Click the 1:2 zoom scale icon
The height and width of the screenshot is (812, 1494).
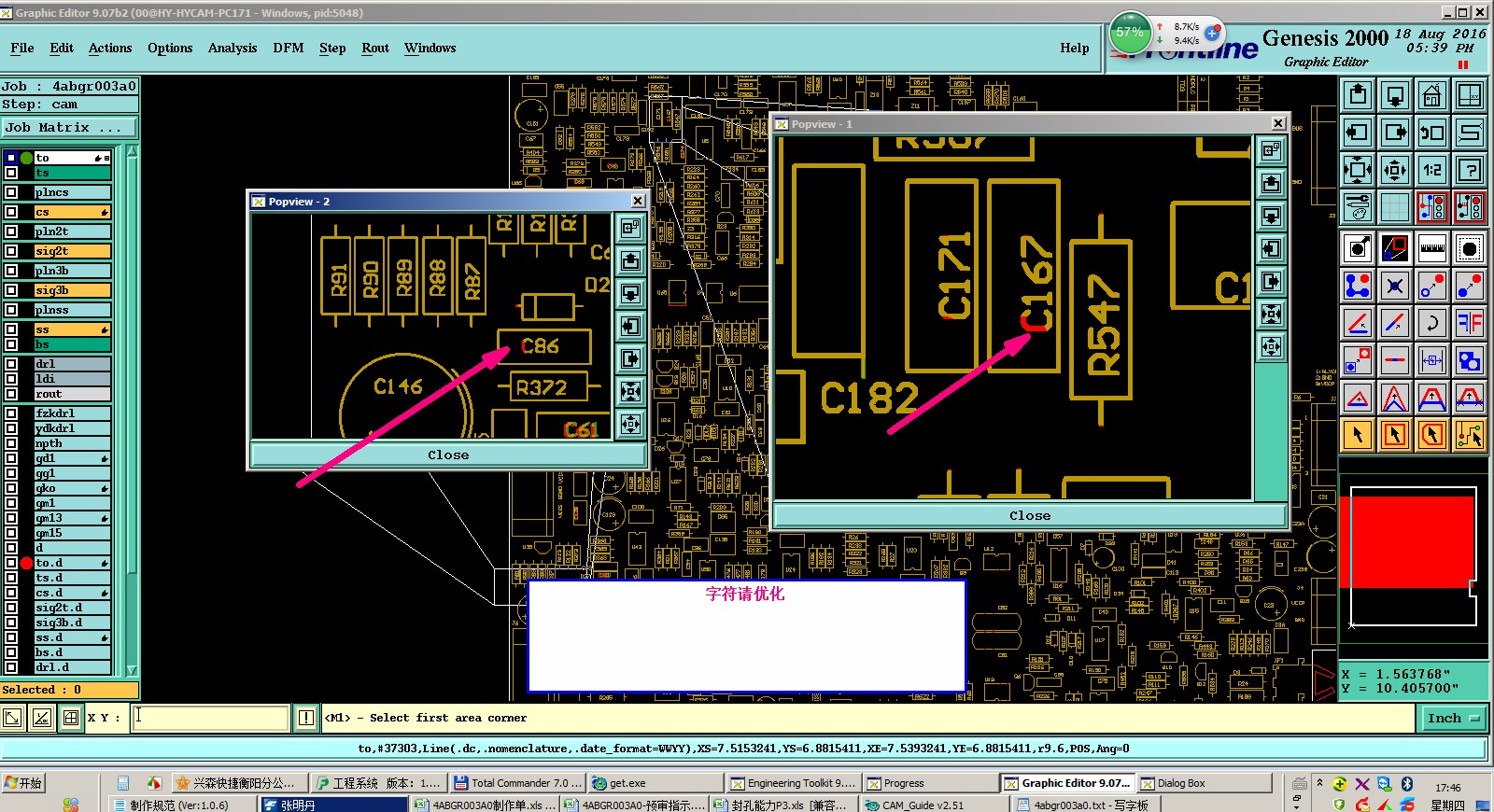pyautogui.click(x=1432, y=170)
